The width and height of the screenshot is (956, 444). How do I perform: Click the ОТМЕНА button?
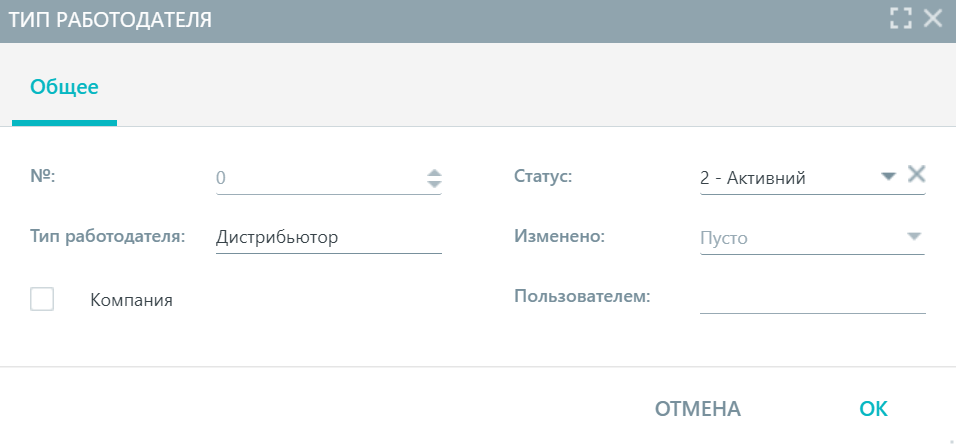click(697, 409)
